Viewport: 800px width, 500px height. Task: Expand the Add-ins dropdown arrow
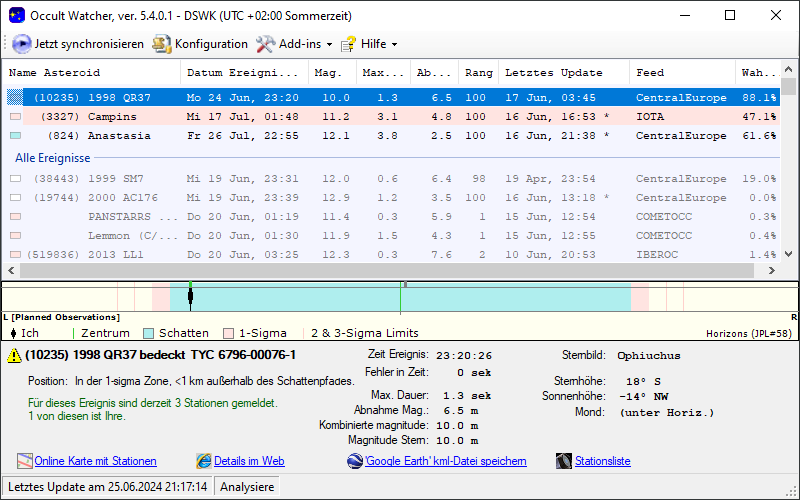(x=329, y=45)
